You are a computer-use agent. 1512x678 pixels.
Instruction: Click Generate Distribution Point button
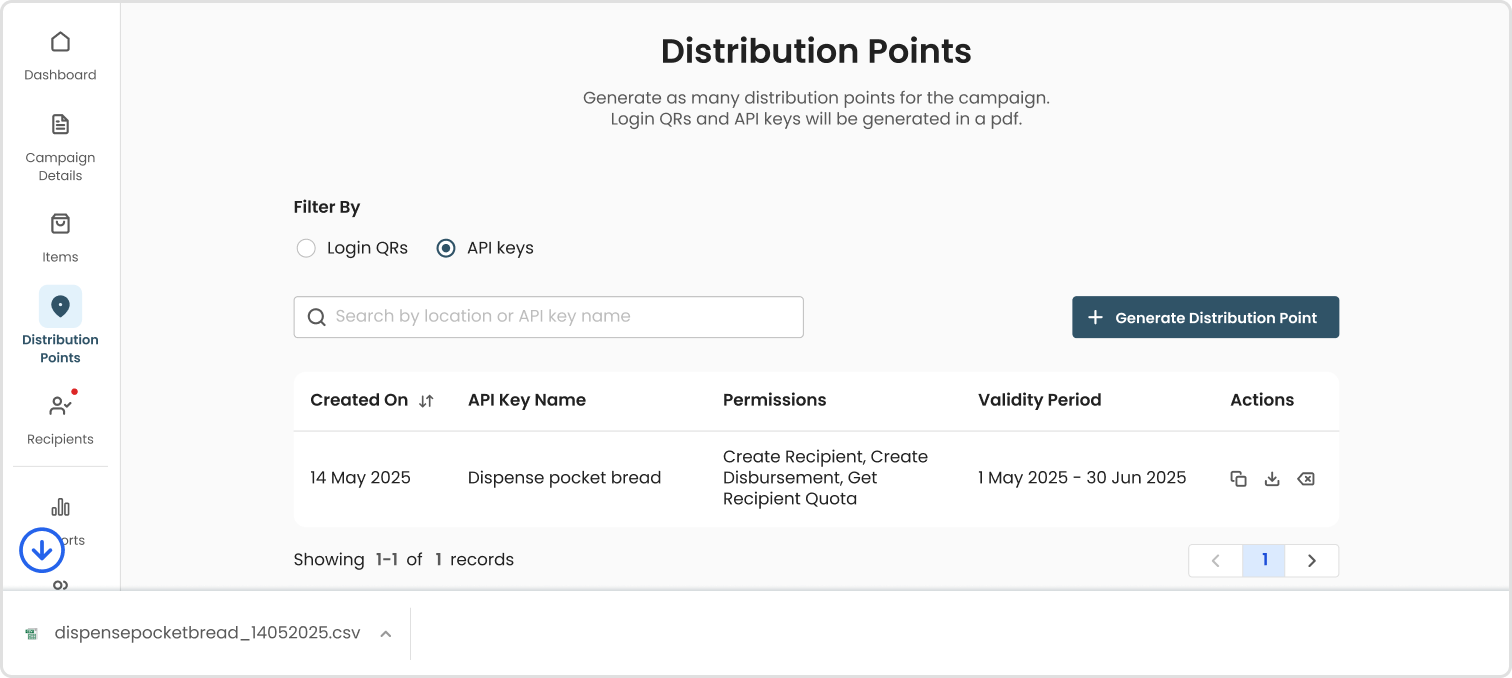(x=1205, y=317)
